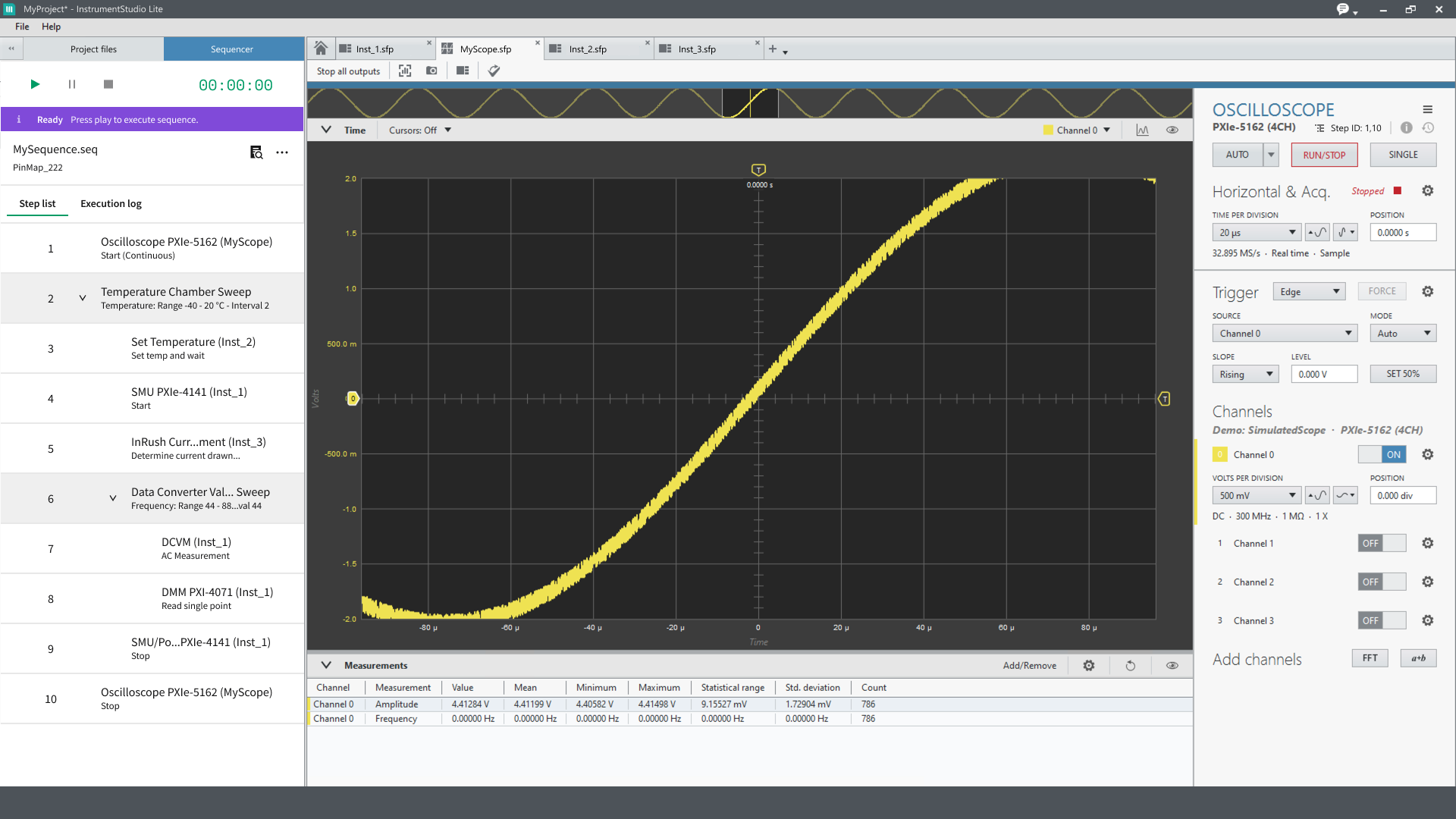This screenshot has width=1456, height=819.
Task: Open the trigger Slope Rising dropdown
Action: (x=1245, y=375)
